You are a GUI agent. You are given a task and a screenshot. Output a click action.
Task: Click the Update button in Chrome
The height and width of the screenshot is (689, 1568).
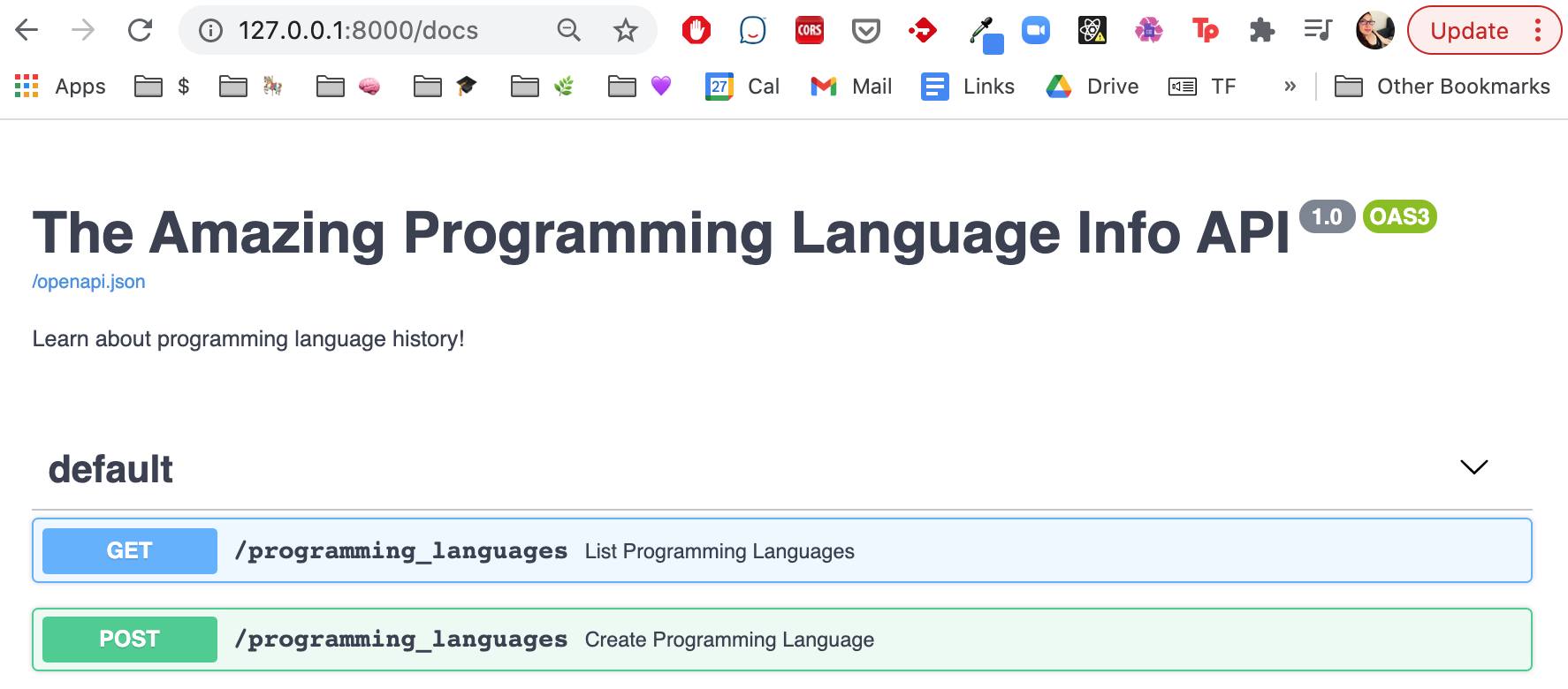pos(1469,31)
